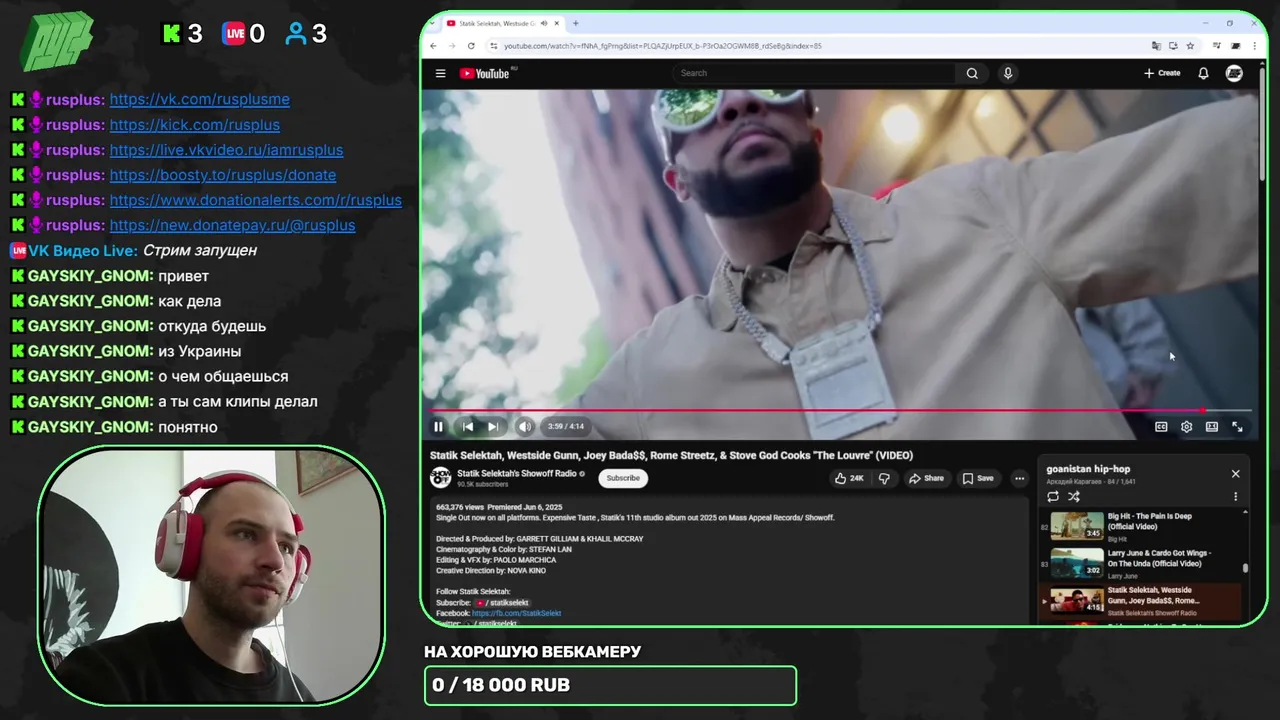
Task: Open YouTube notifications bell
Action: pyautogui.click(x=1204, y=73)
